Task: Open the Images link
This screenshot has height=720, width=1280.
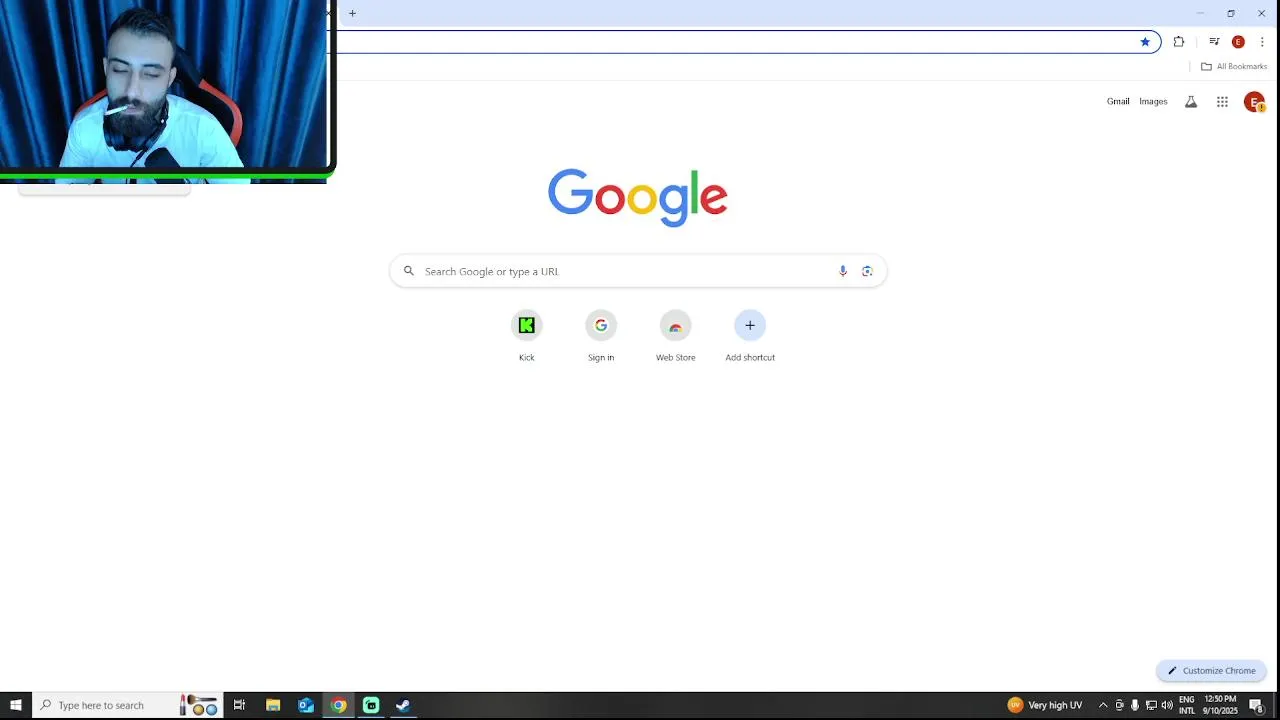Action: [x=1153, y=101]
